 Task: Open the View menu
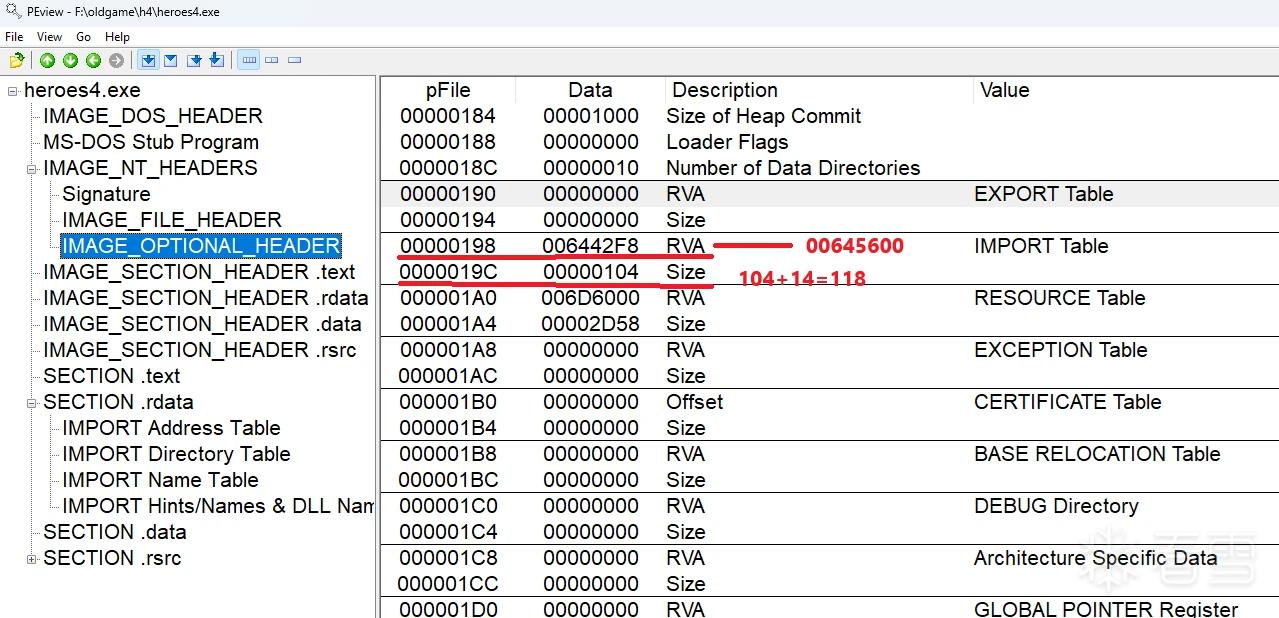coord(50,37)
